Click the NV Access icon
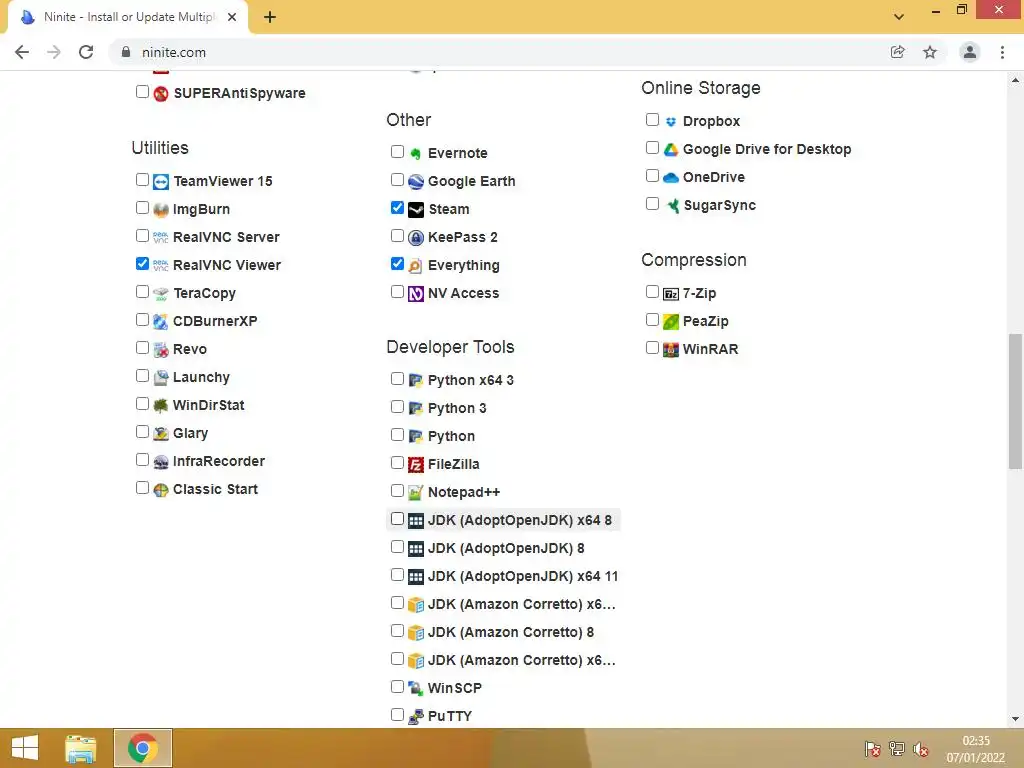This screenshot has width=1024, height=768. 415,294
